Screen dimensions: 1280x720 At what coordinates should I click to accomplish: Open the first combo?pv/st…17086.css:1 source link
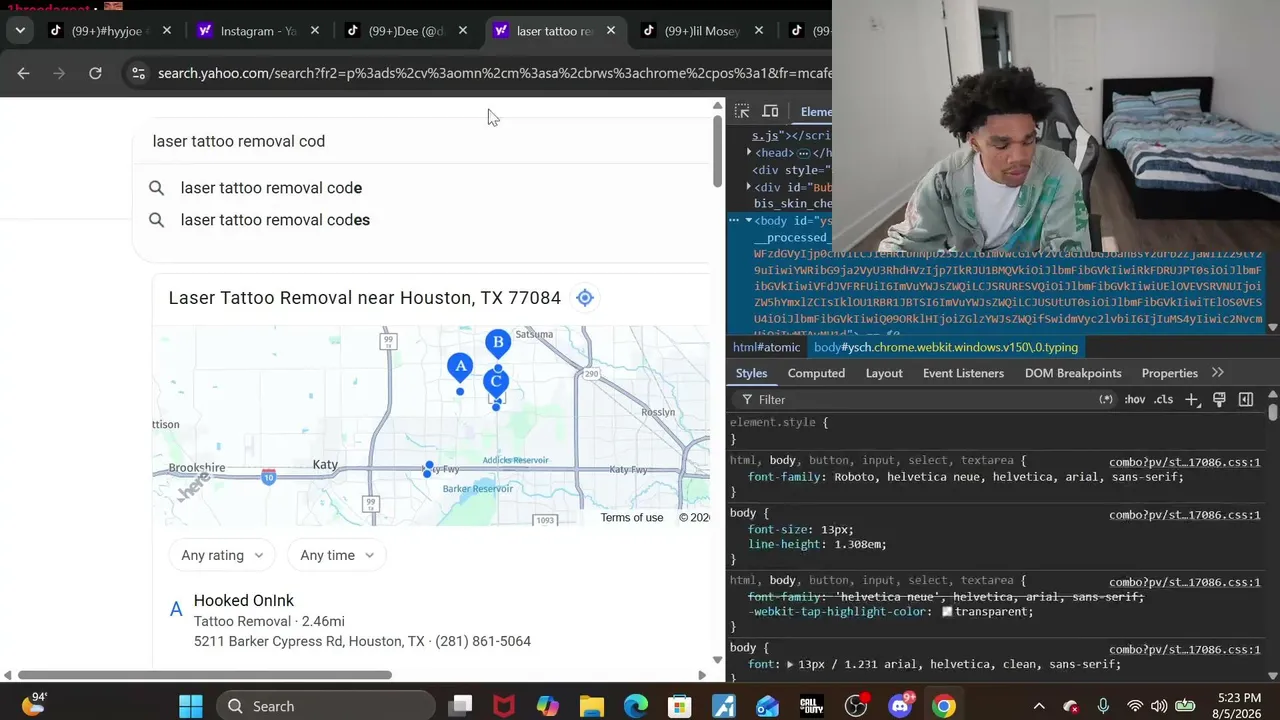tap(1185, 462)
